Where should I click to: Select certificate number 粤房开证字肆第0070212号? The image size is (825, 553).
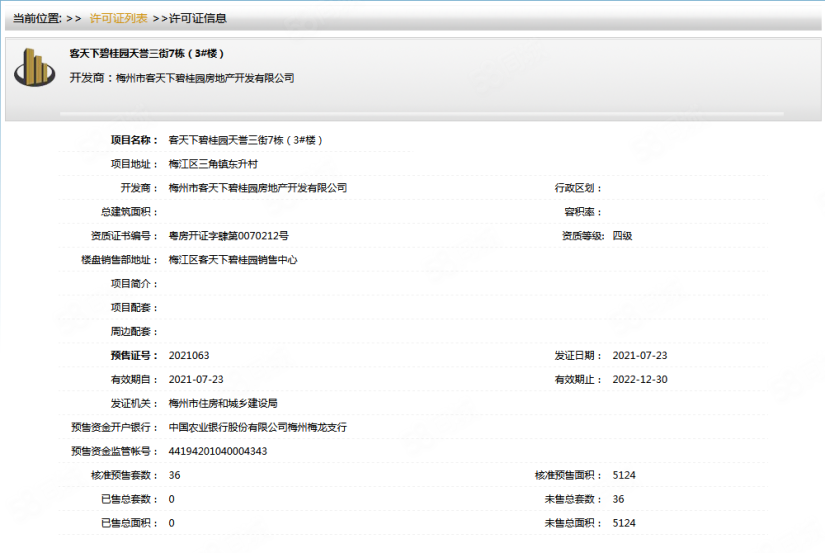(x=228, y=236)
